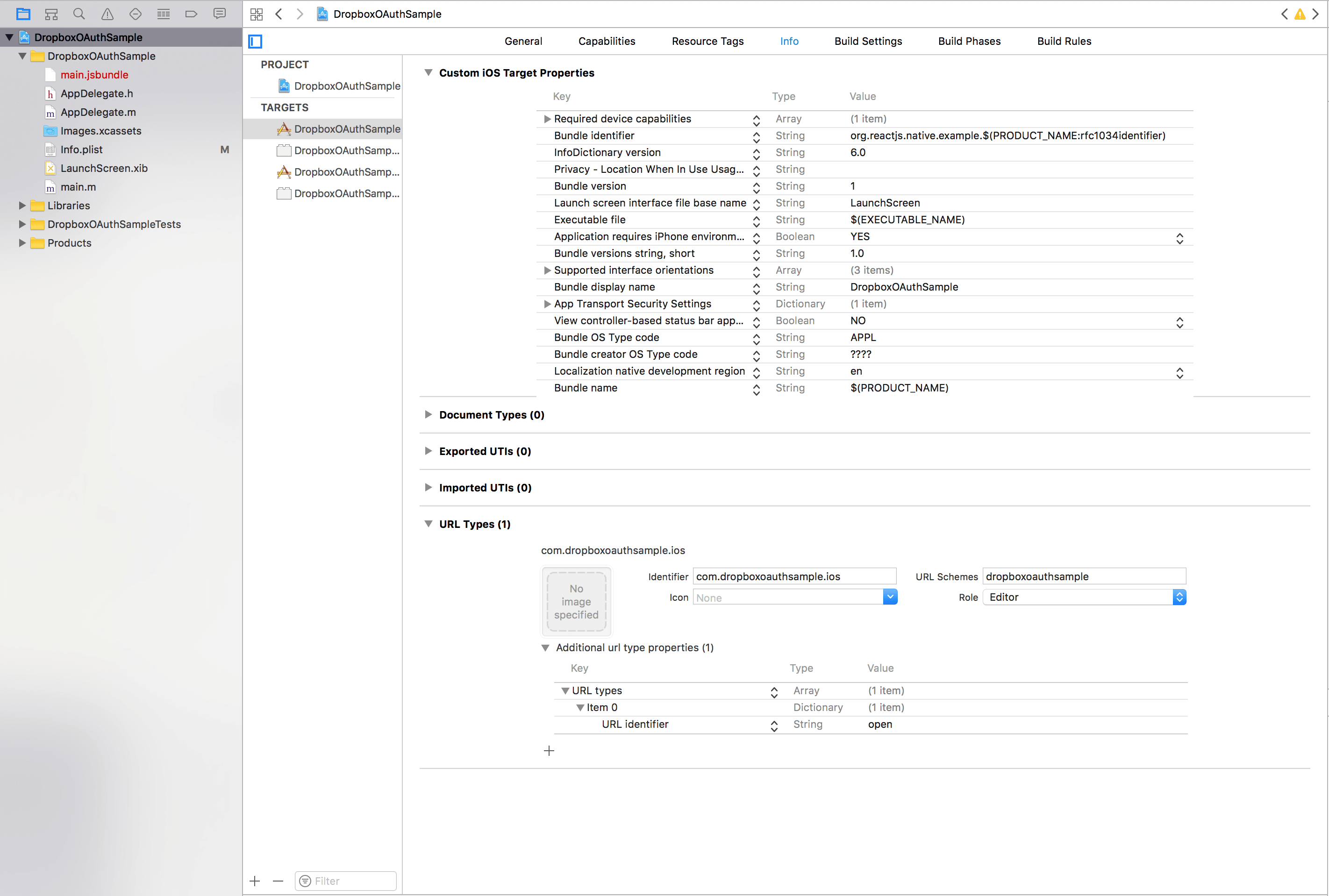Viewport: 1329px width, 896px height.
Task: Click the No image specified icon well
Action: (x=576, y=602)
